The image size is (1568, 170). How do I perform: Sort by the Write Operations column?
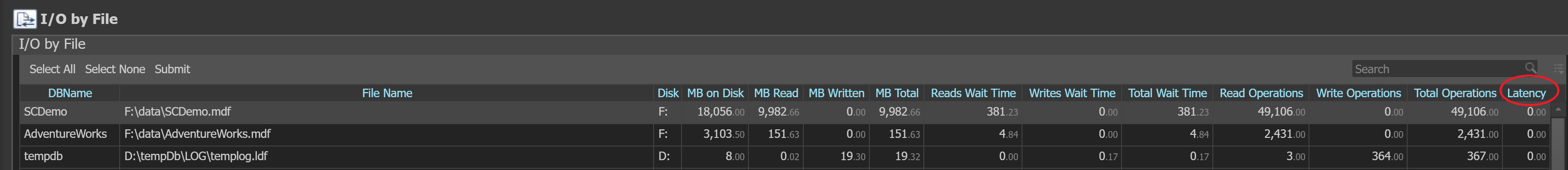1359,93
